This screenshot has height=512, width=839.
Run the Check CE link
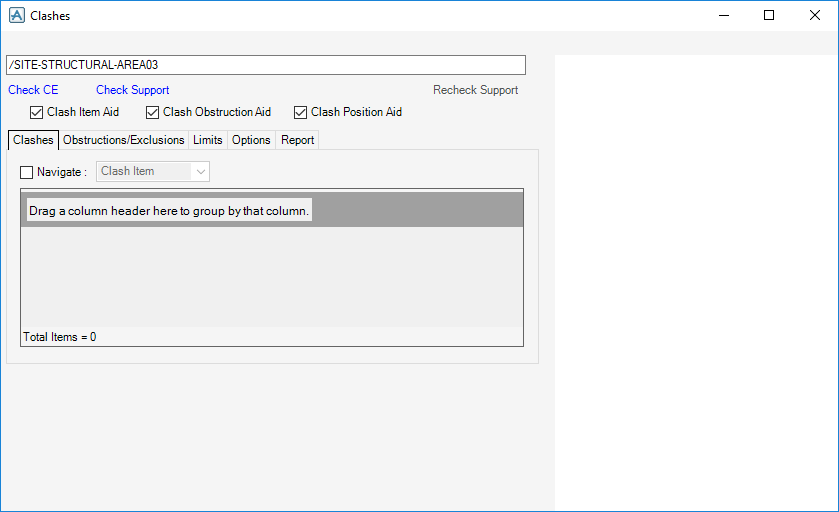33,90
